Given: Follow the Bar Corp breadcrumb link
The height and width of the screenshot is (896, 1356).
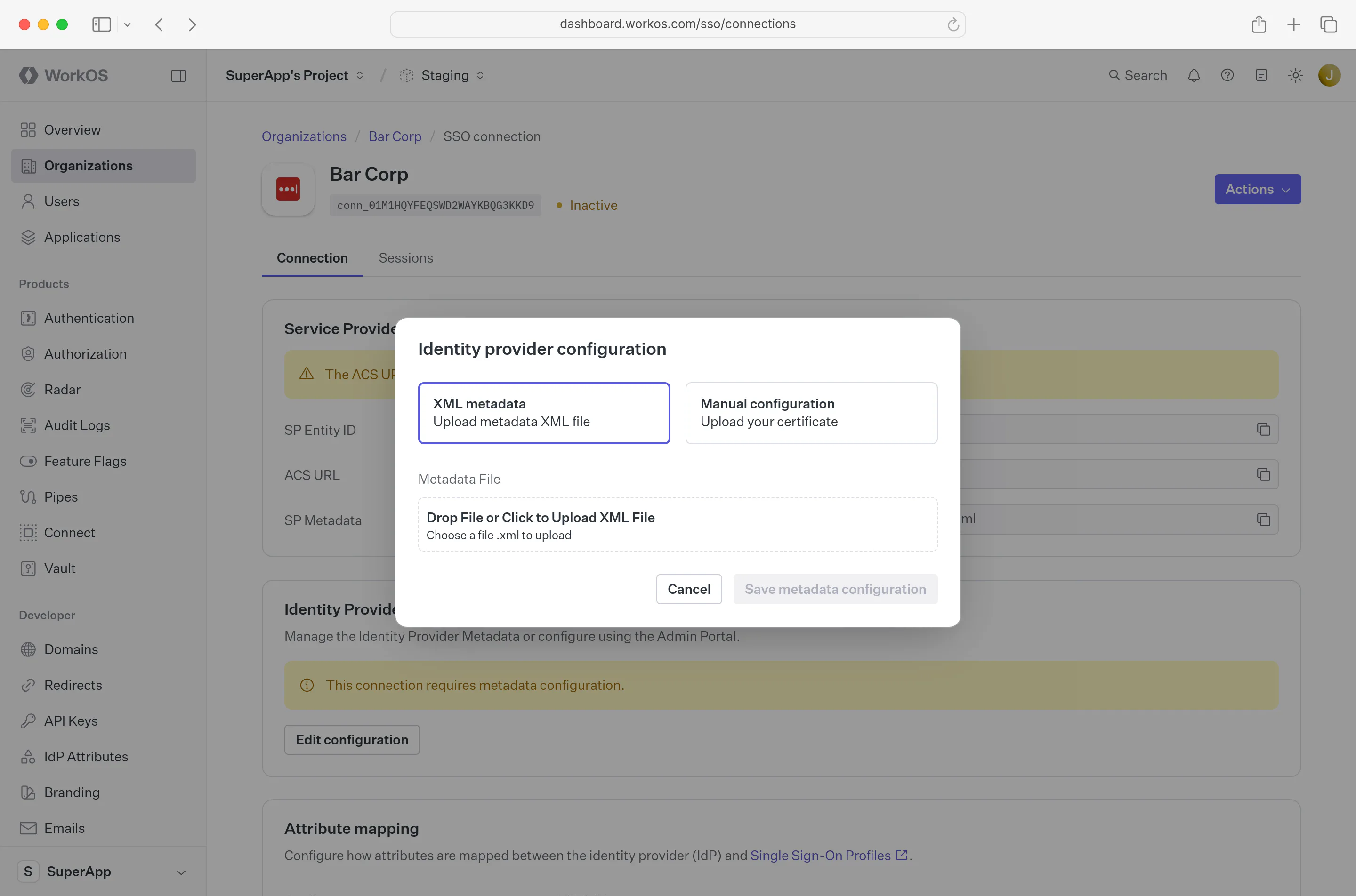Looking at the screenshot, I should pyautogui.click(x=395, y=136).
